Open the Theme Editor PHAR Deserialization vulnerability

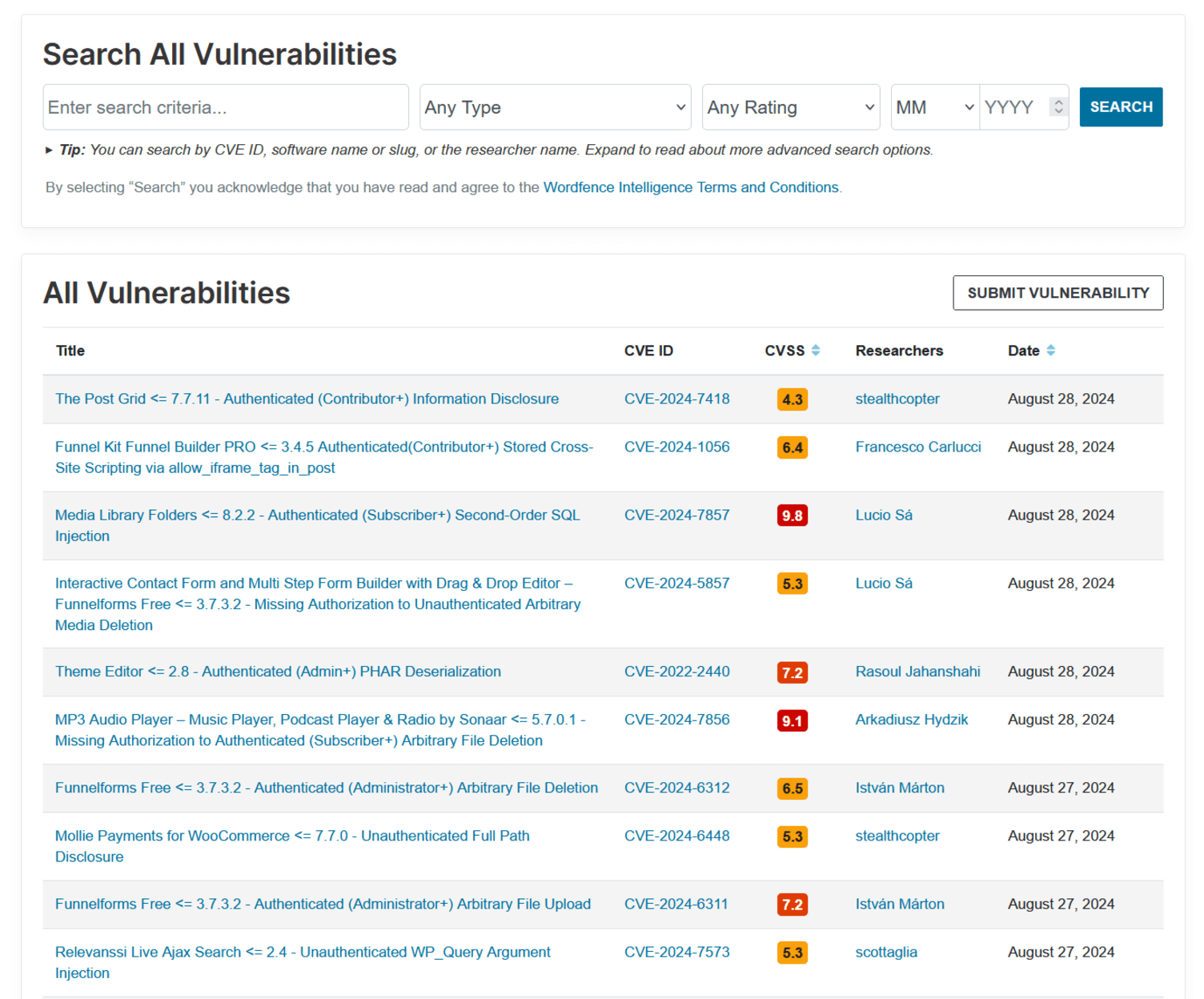(x=277, y=672)
